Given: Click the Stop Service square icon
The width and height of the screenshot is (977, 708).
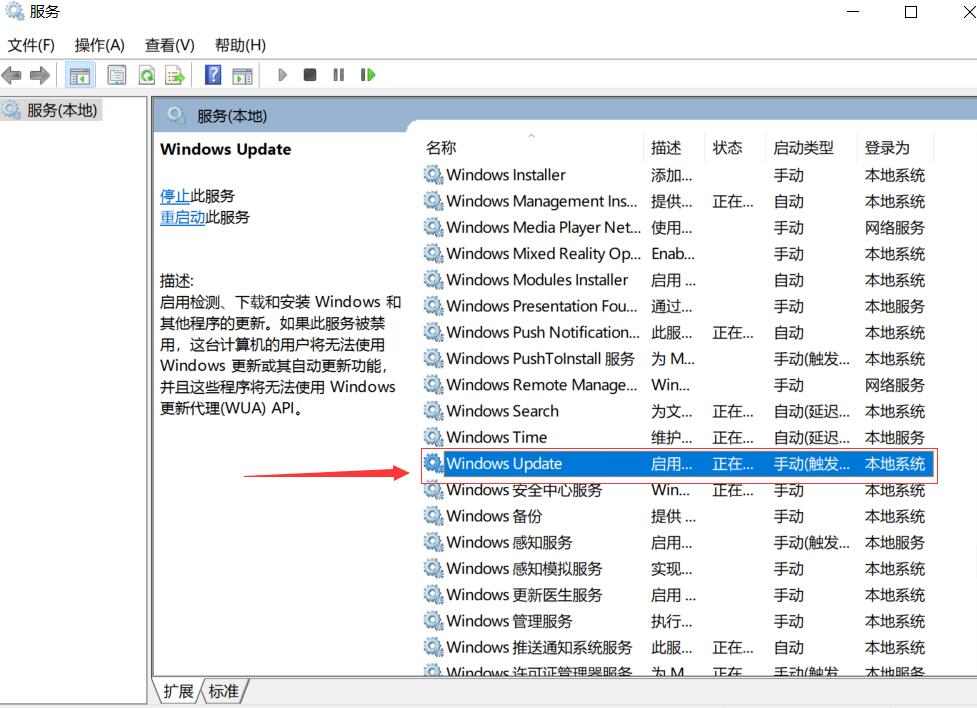Looking at the screenshot, I should [x=310, y=75].
